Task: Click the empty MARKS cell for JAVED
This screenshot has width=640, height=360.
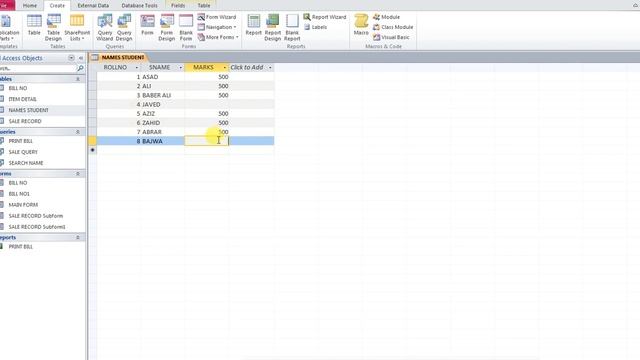Action: [207, 104]
